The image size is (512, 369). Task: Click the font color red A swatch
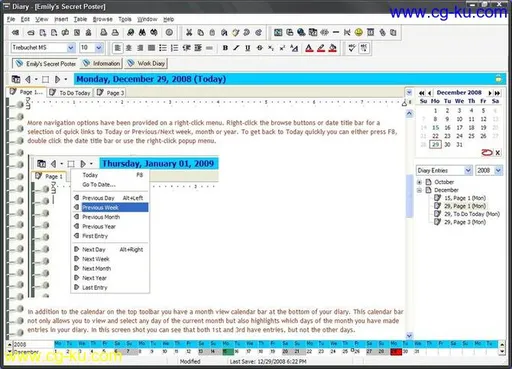[x=309, y=48]
